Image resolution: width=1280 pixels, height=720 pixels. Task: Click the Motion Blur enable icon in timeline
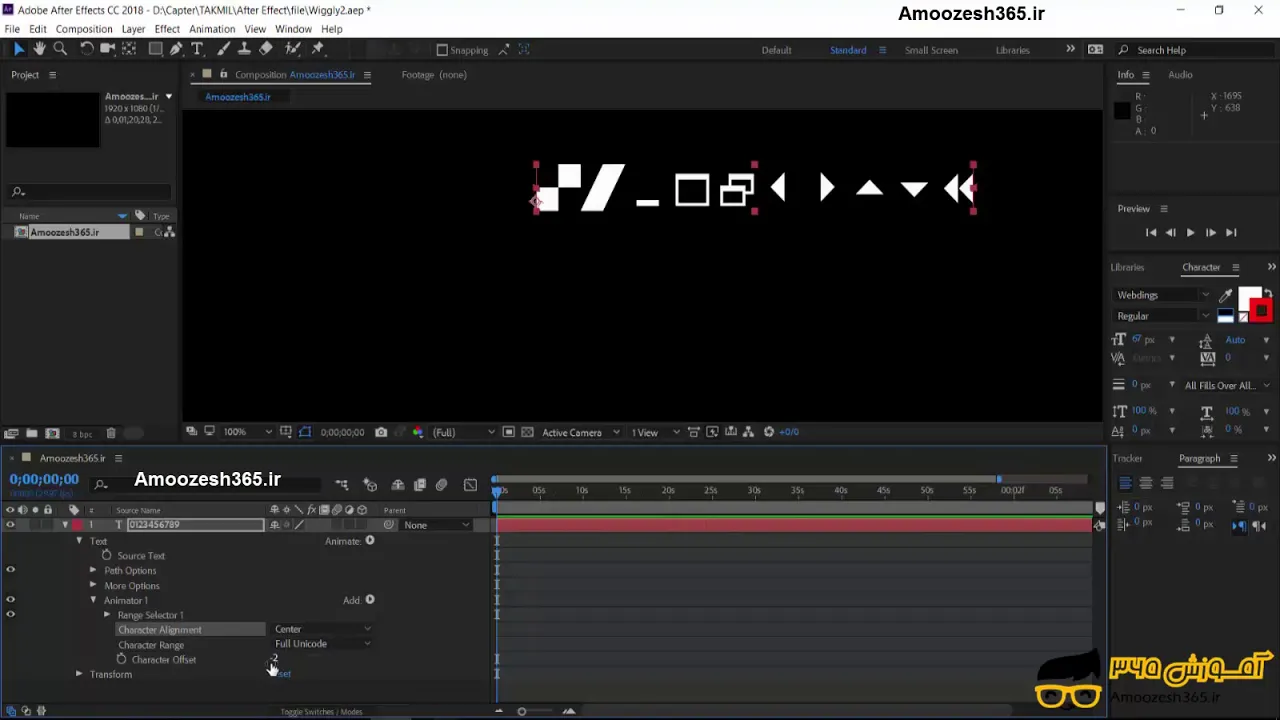(441, 485)
